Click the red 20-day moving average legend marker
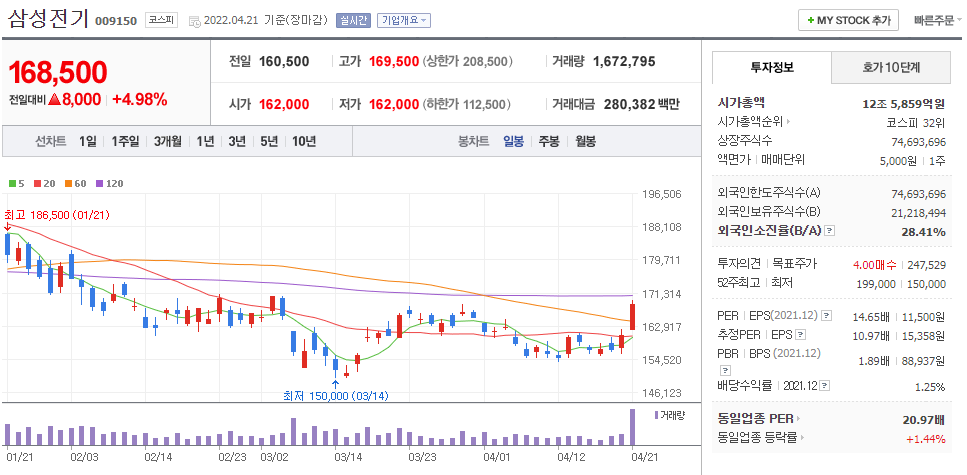This screenshot has width=967, height=475. pos(36,183)
